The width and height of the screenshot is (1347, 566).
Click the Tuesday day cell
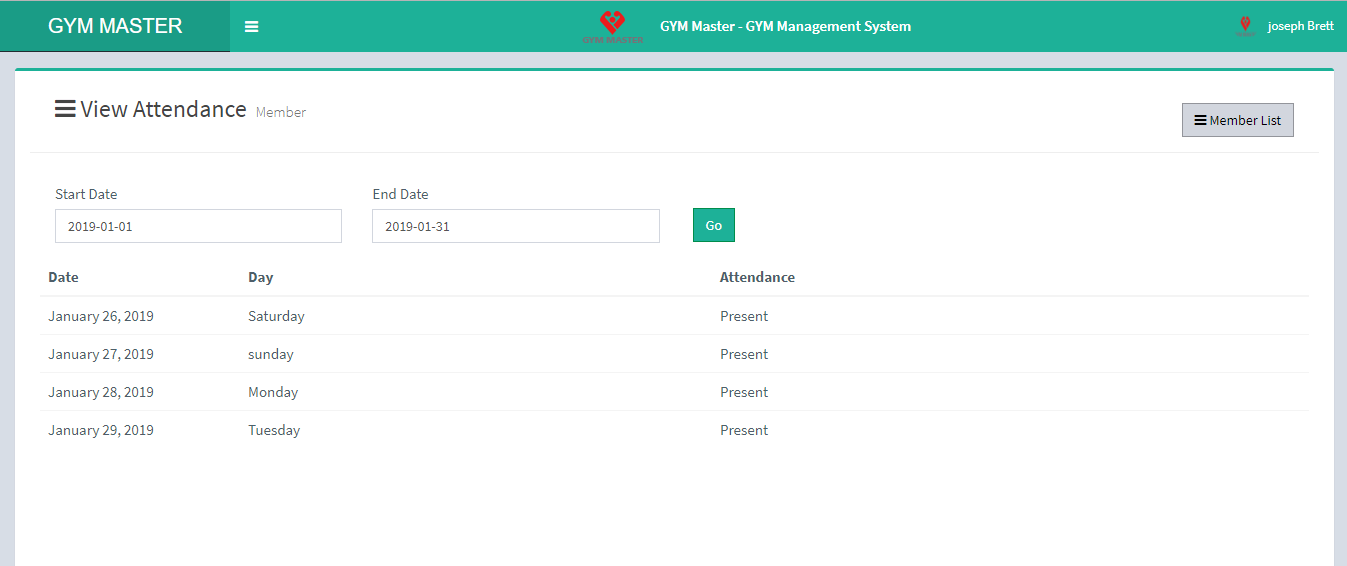tap(274, 430)
